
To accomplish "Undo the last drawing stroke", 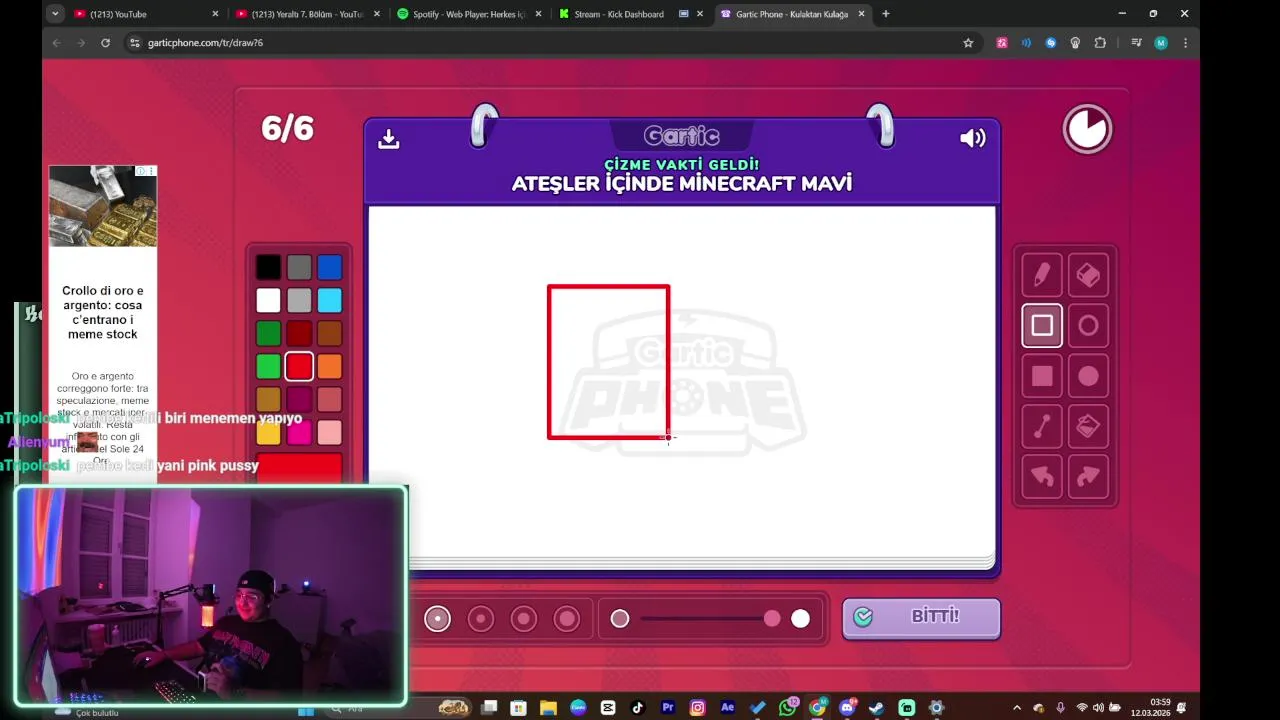I will click(1042, 478).
